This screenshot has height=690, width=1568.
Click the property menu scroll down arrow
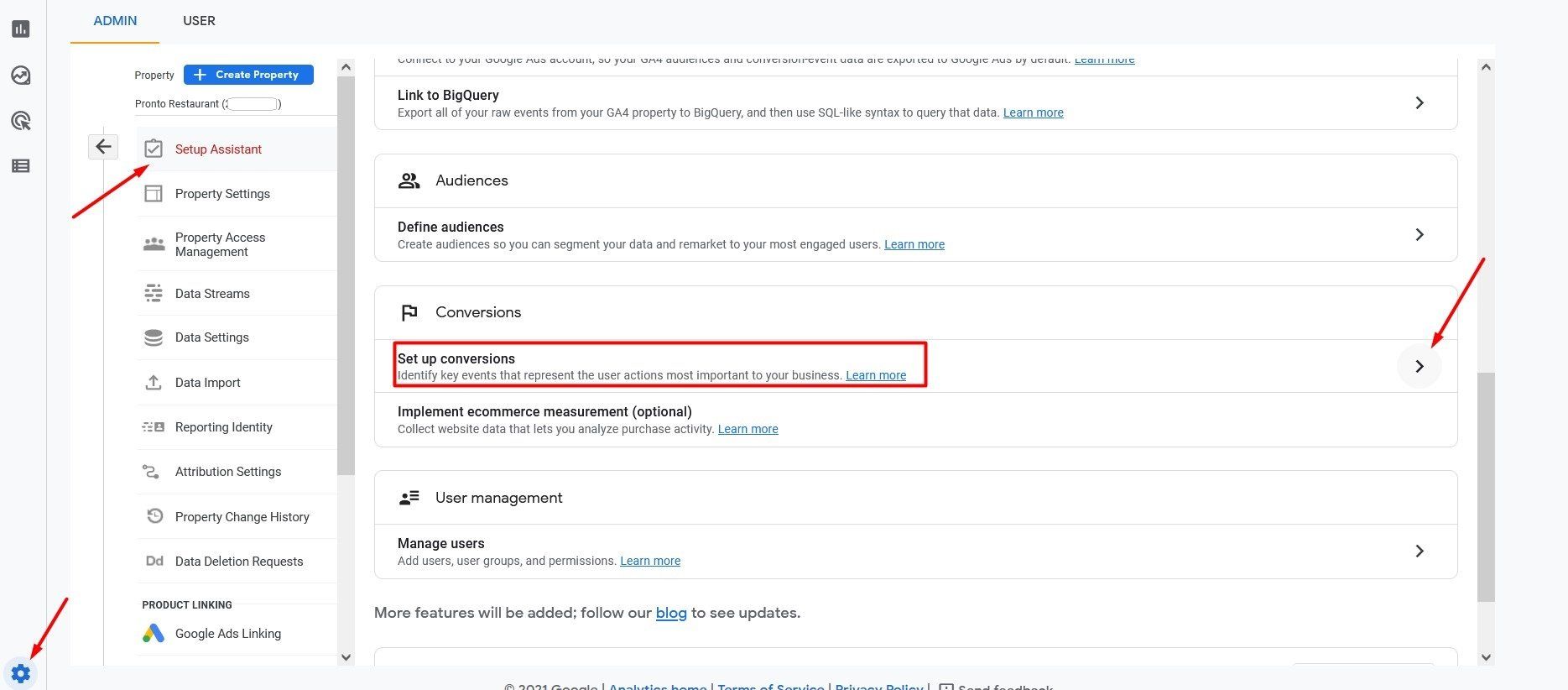pos(346,657)
